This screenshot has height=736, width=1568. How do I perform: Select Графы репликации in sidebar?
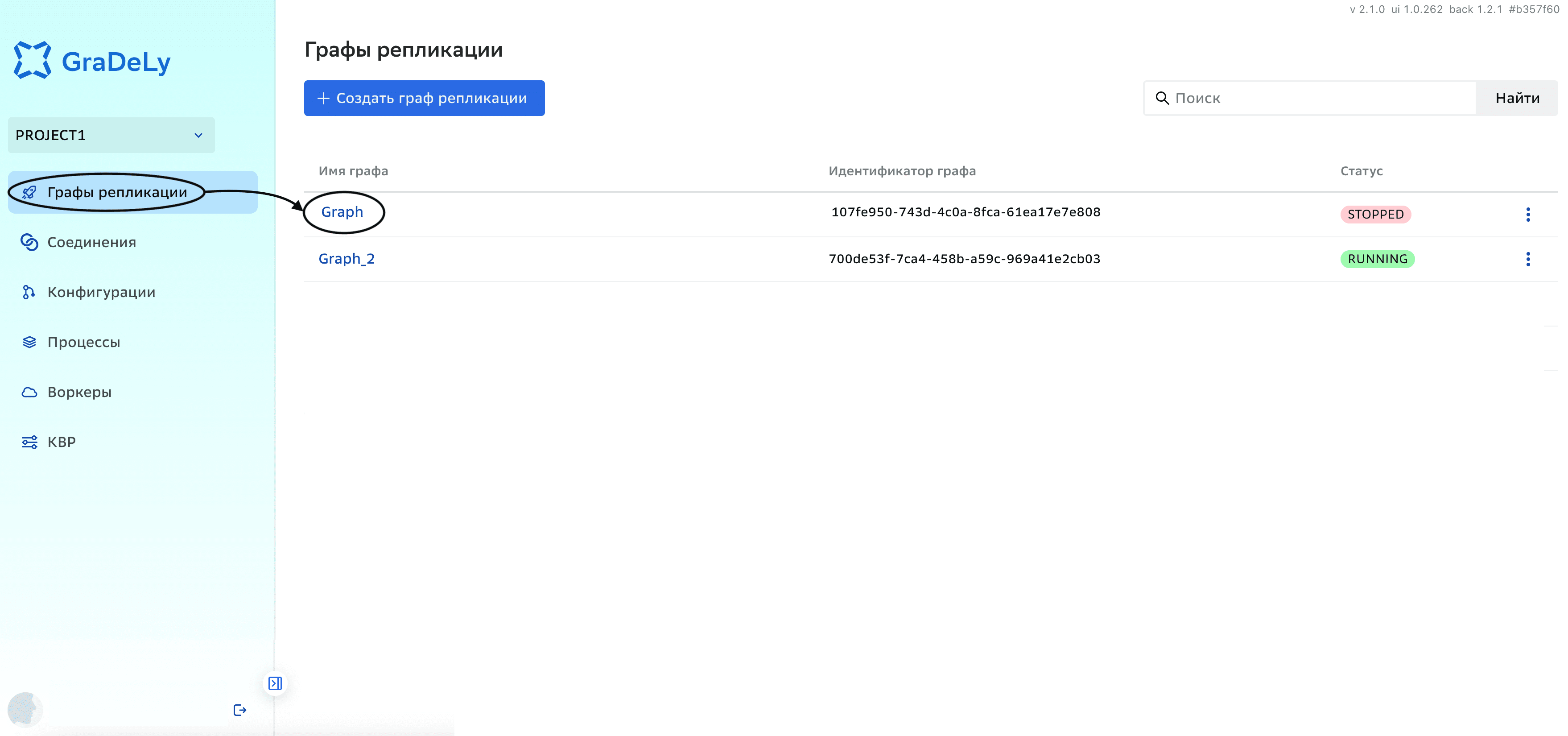(x=117, y=192)
